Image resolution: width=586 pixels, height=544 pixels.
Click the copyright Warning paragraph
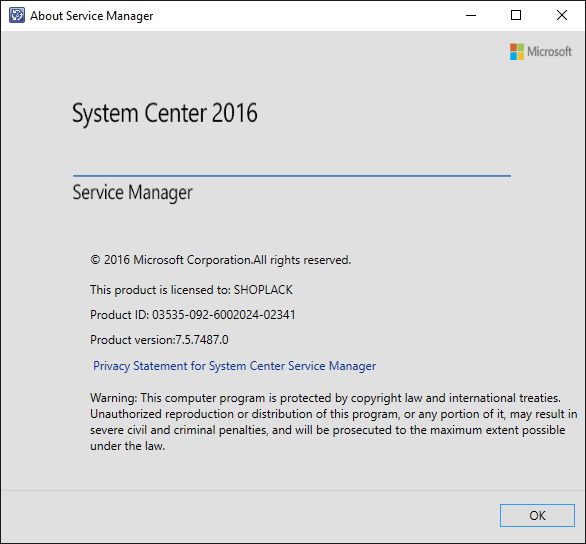tap(333, 422)
